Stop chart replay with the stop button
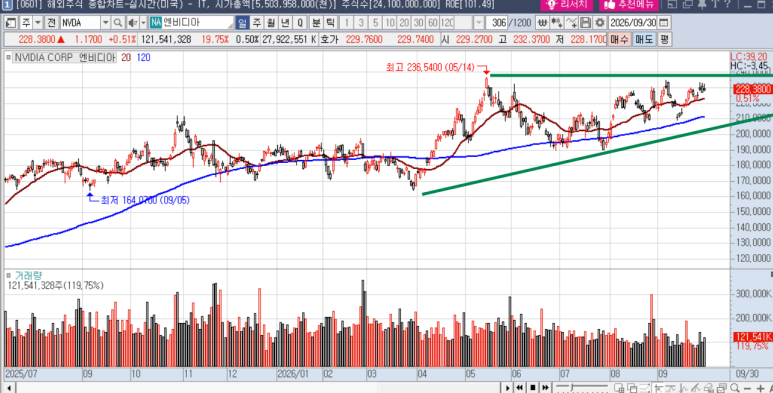 point(532,388)
